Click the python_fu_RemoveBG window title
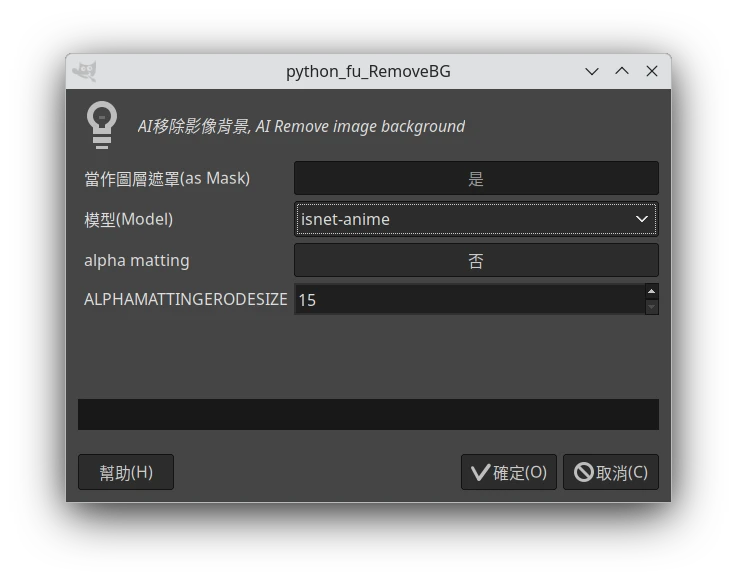The width and height of the screenshot is (738, 581). 368,72
